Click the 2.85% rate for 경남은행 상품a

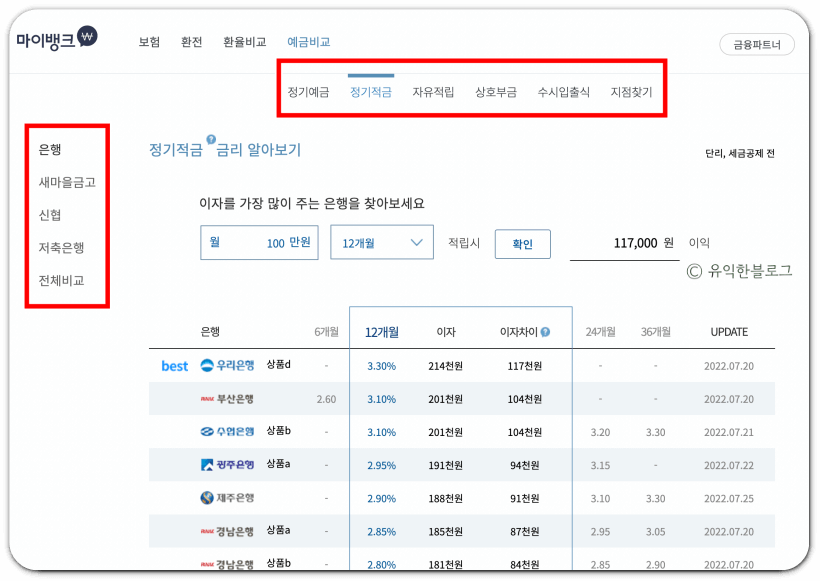381,531
